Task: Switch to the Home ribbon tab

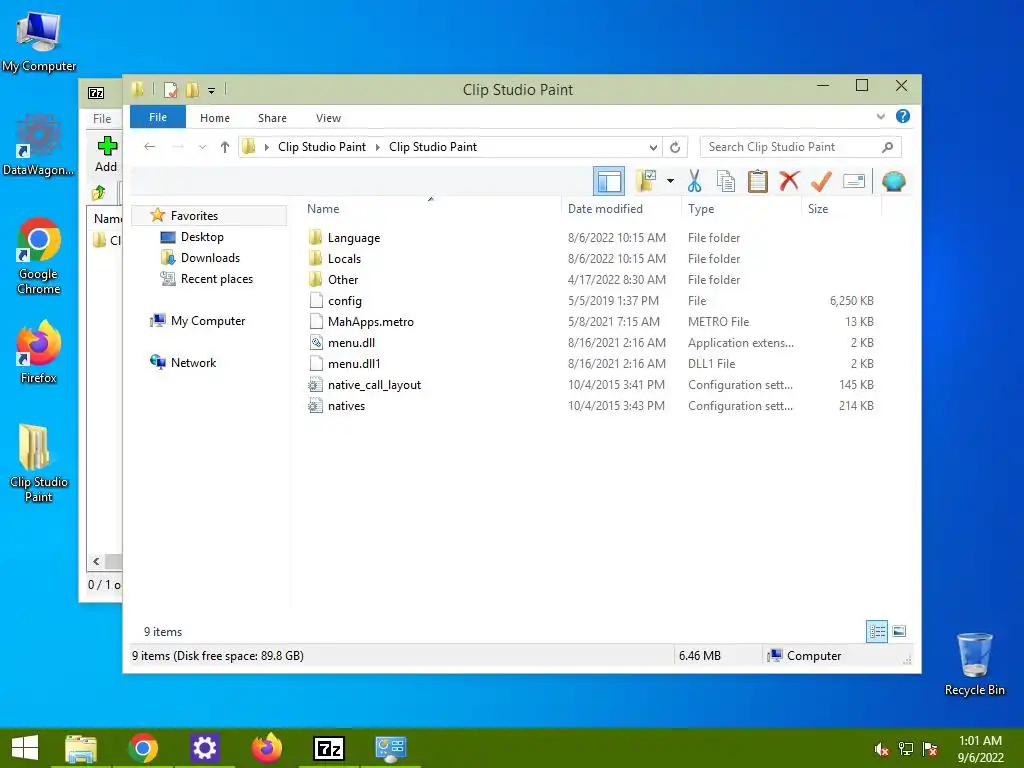Action: coord(215,118)
